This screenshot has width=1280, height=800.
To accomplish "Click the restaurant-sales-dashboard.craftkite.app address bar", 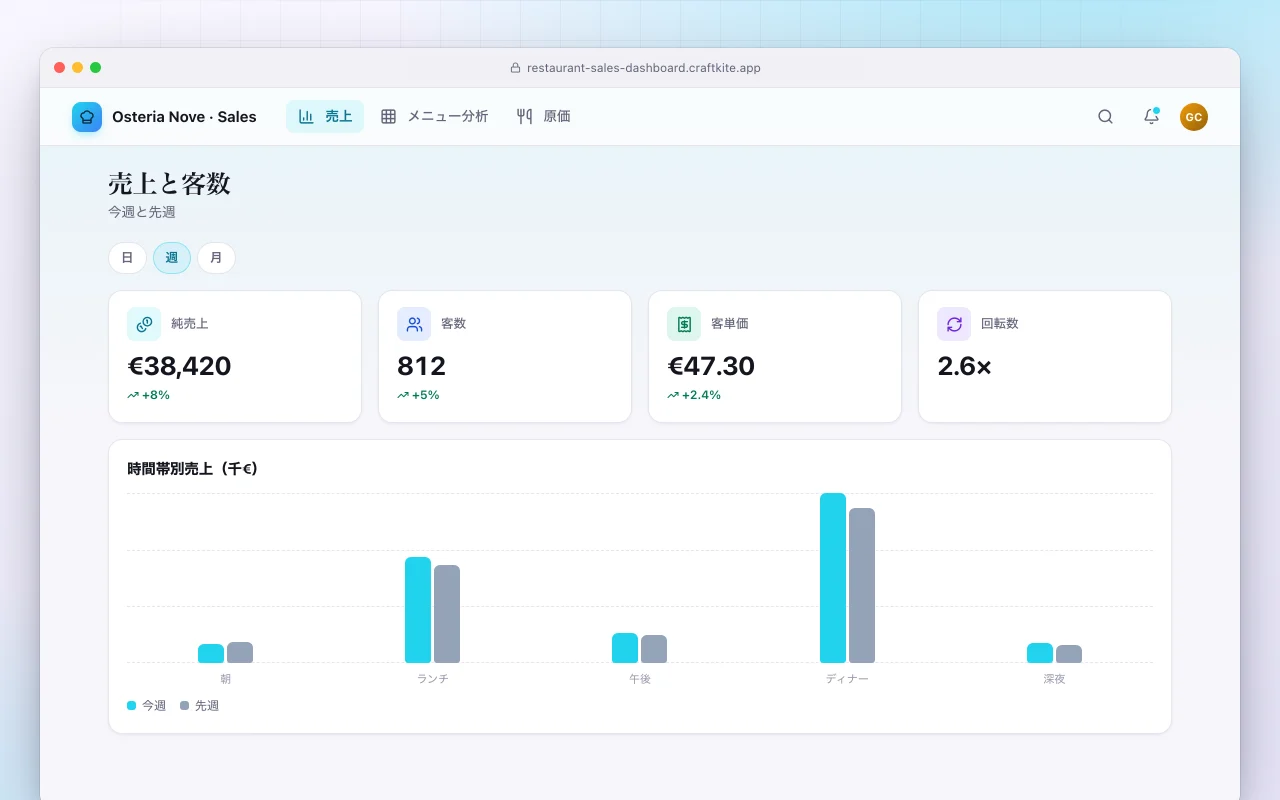I will pos(635,68).
